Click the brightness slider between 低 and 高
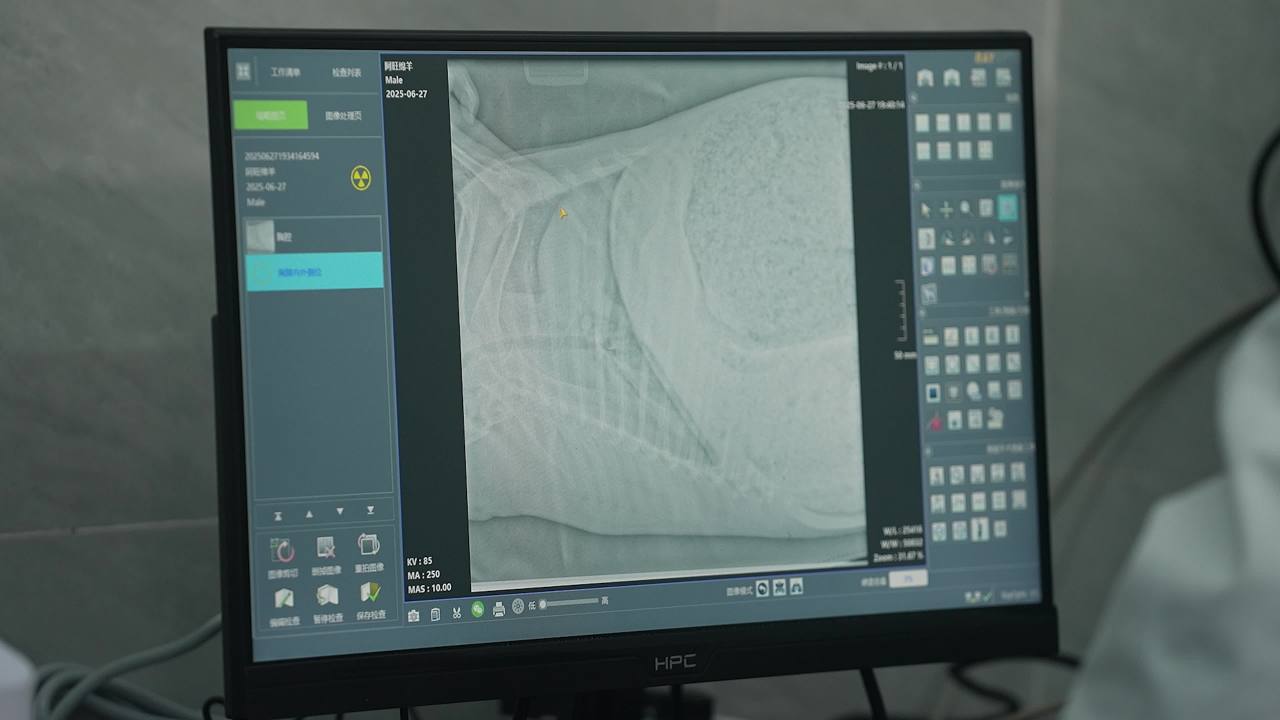Screen dimensions: 1280x720 570,603
